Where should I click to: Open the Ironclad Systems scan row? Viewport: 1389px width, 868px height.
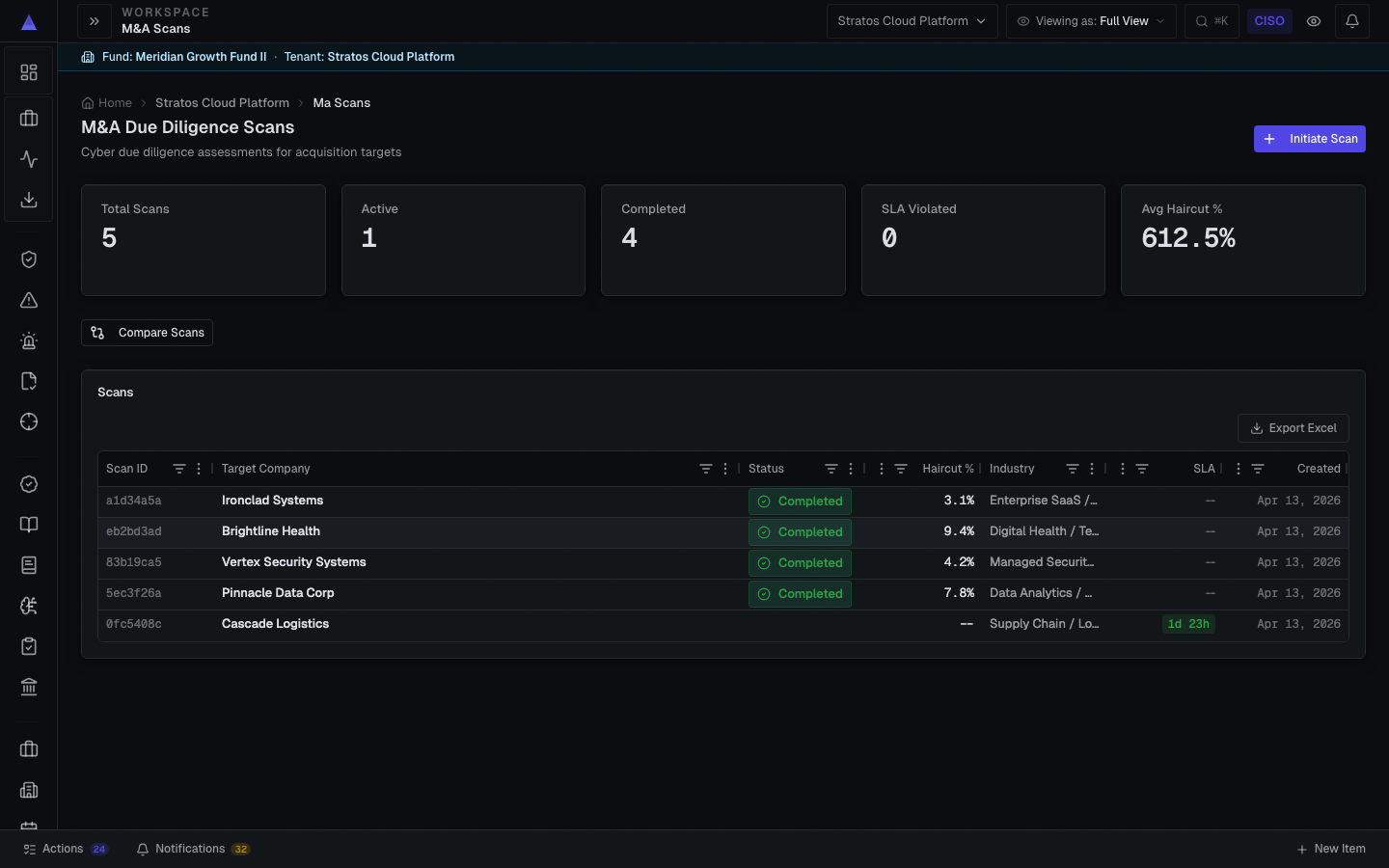click(x=723, y=502)
